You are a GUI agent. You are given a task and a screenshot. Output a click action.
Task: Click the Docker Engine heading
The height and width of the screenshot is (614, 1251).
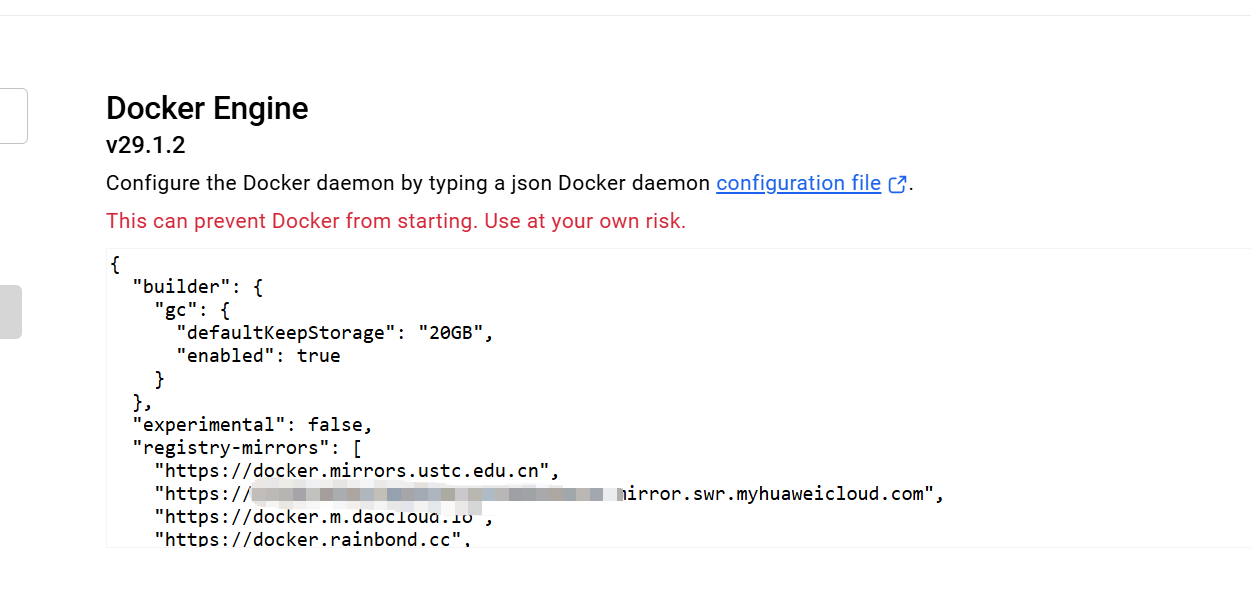tap(207, 108)
